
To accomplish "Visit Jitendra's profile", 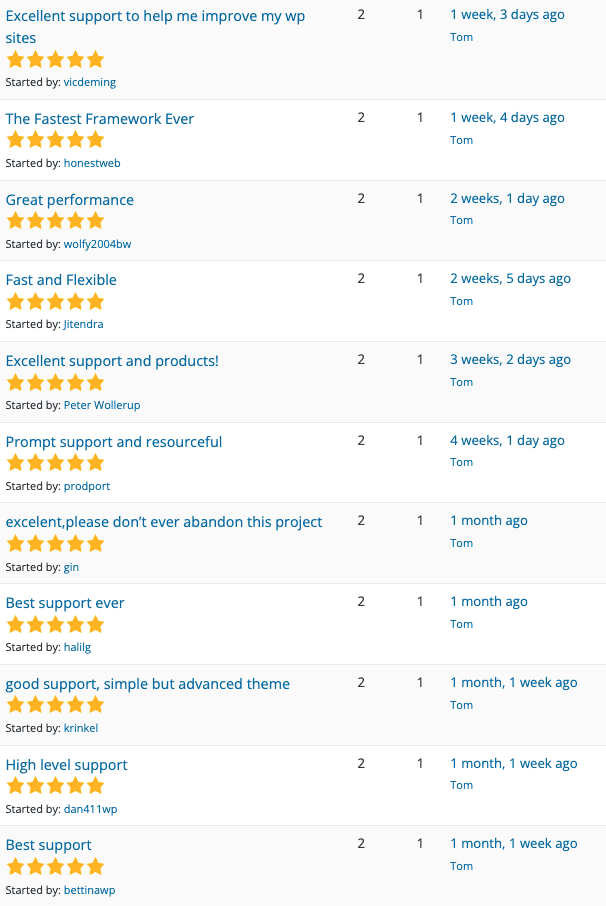I will coord(83,324).
